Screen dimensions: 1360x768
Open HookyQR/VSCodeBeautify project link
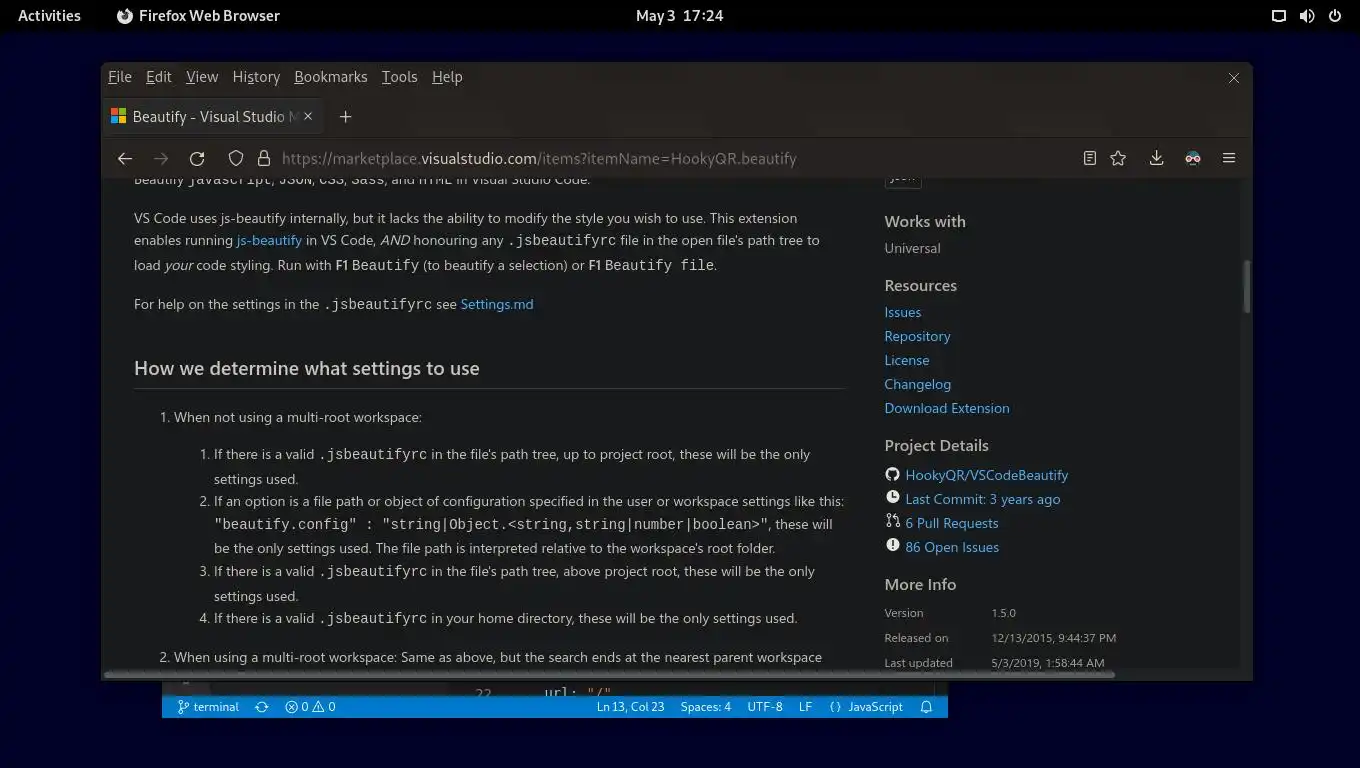click(x=987, y=475)
